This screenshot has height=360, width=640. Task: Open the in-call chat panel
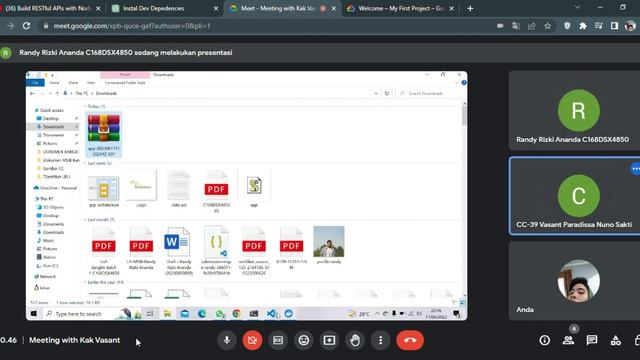pos(592,340)
